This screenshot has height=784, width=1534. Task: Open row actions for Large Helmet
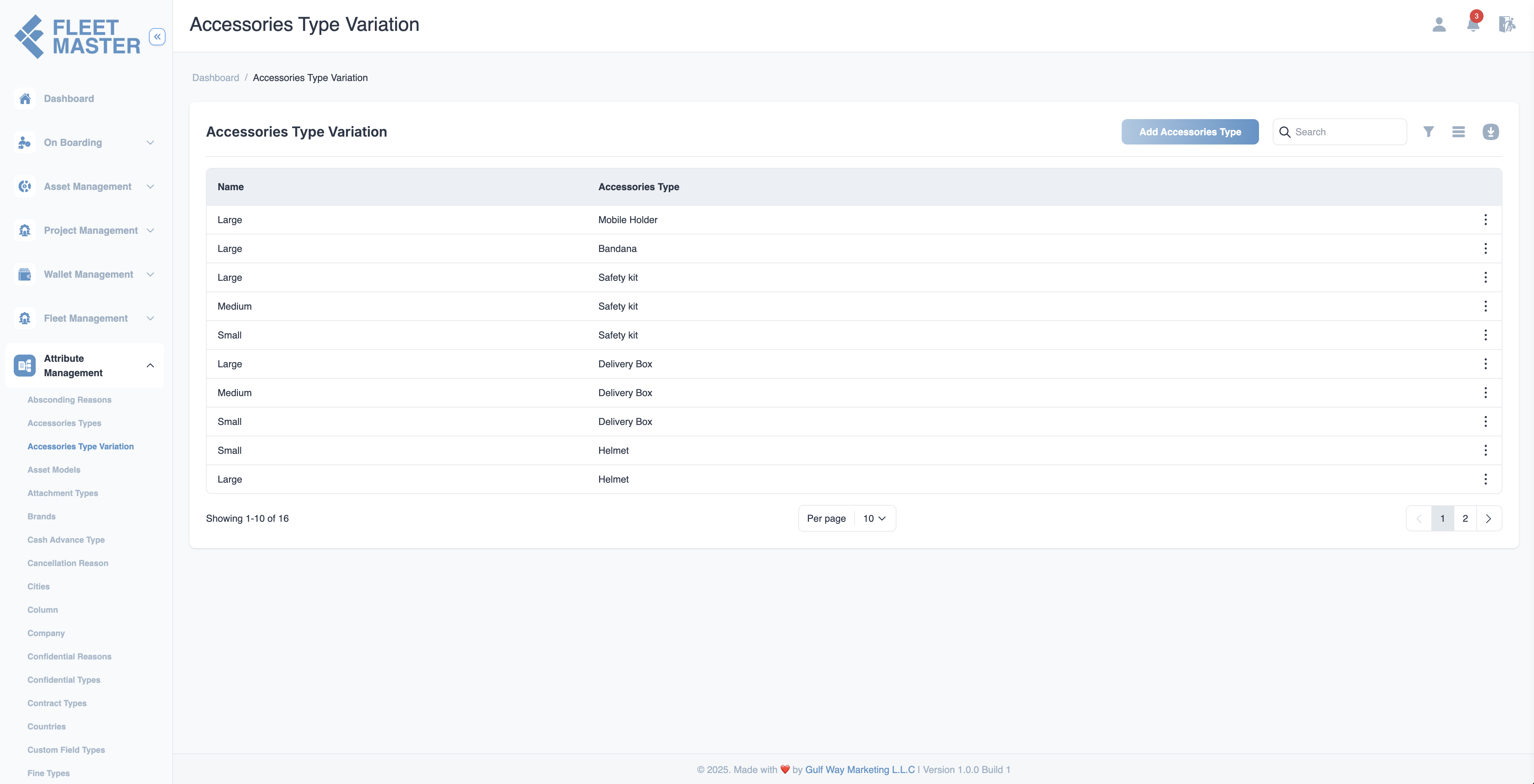pyautogui.click(x=1485, y=480)
